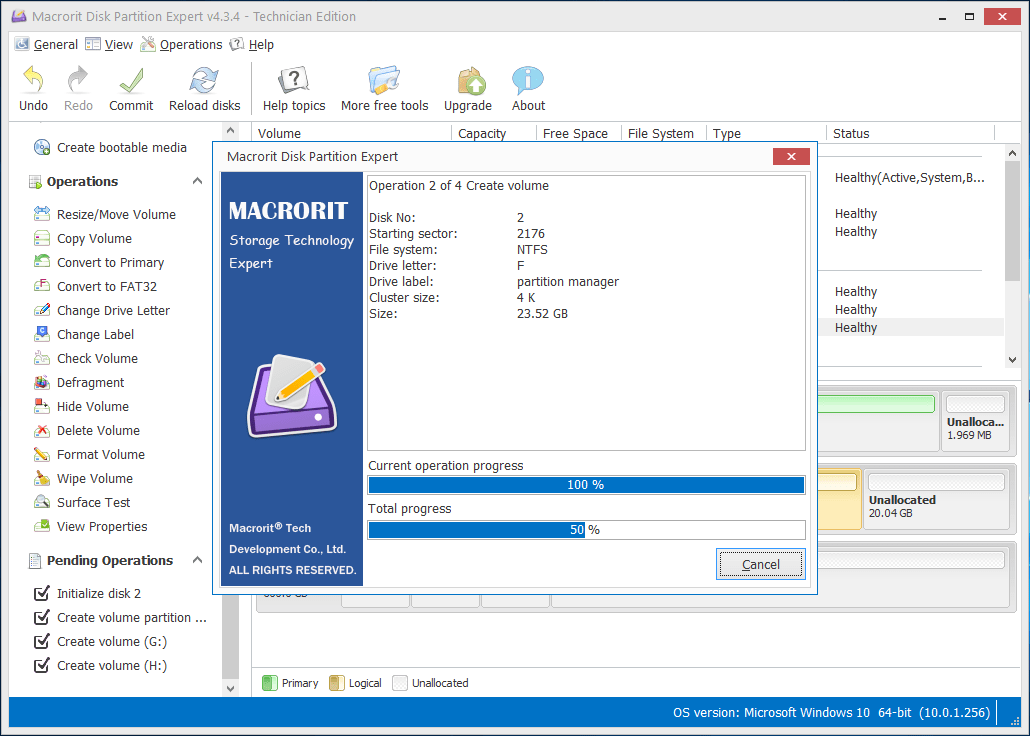1030x736 pixels.
Task: Minimize the Macrorit main window
Action: (943, 16)
